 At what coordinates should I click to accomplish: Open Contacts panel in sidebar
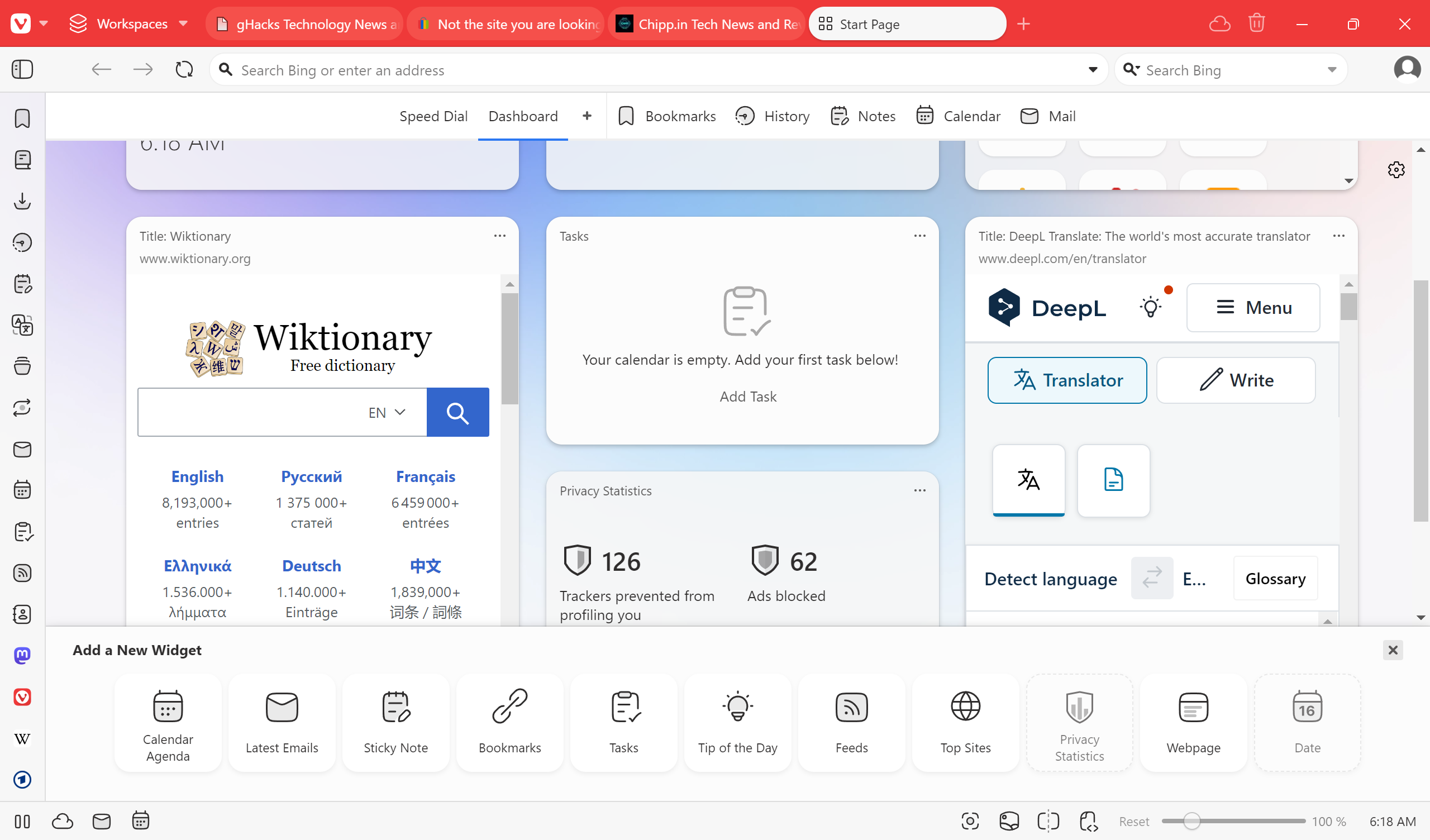[x=22, y=614]
